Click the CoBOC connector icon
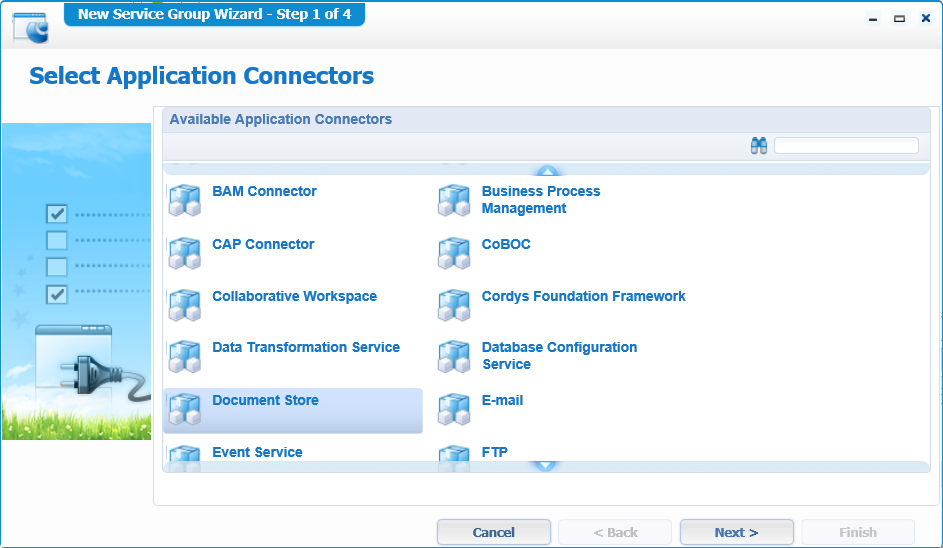The height and width of the screenshot is (548, 943). (x=454, y=253)
